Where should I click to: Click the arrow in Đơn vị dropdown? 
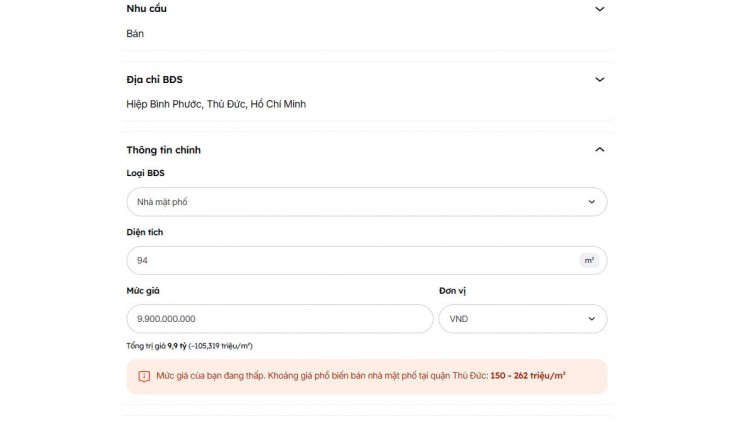[592, 318]
